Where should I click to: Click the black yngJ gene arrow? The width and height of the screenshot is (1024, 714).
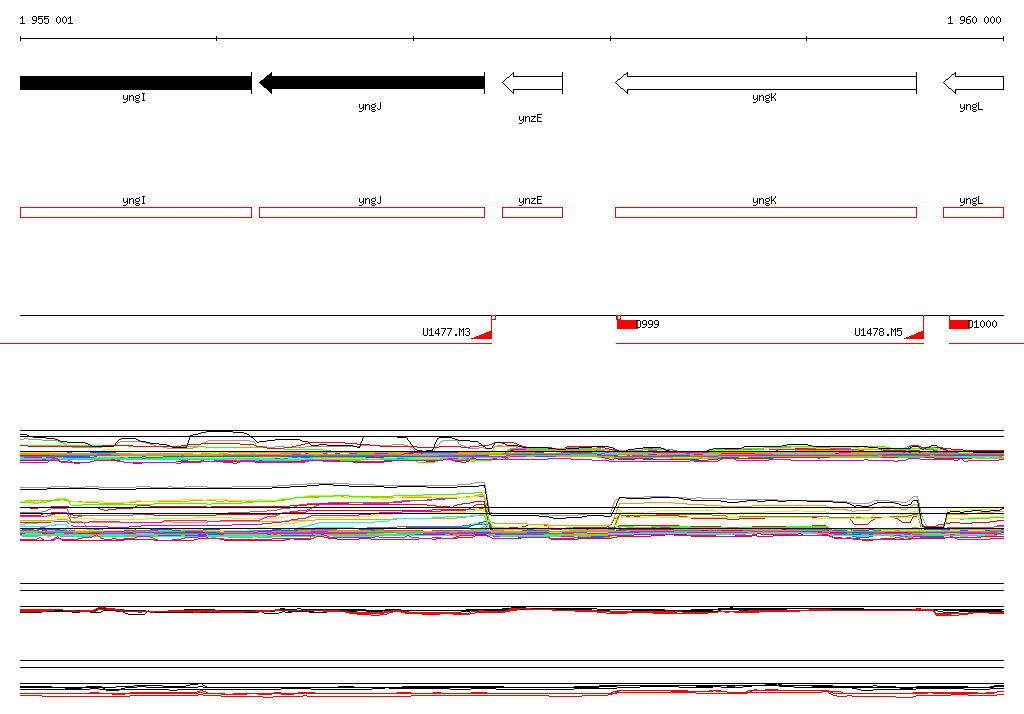pyautogui.click(x=372, y=83)
